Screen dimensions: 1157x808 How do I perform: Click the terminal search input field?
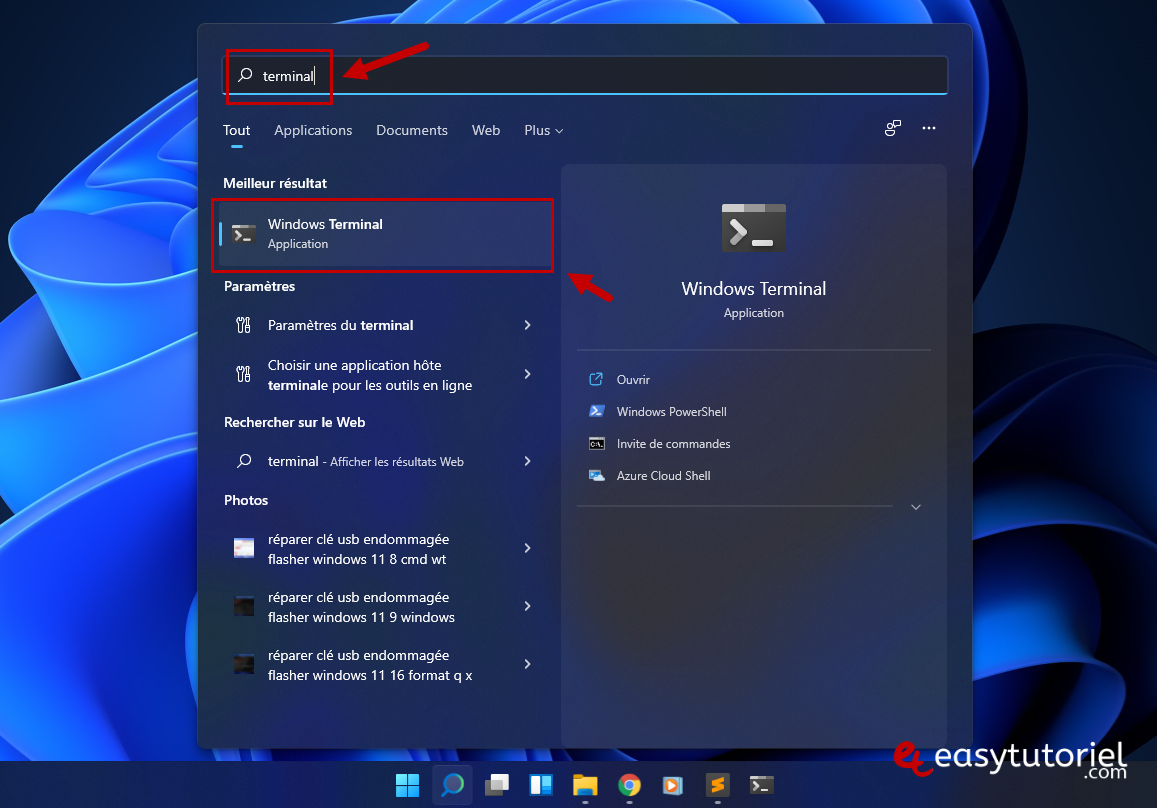pyautogui.click(x=584, y=75)
